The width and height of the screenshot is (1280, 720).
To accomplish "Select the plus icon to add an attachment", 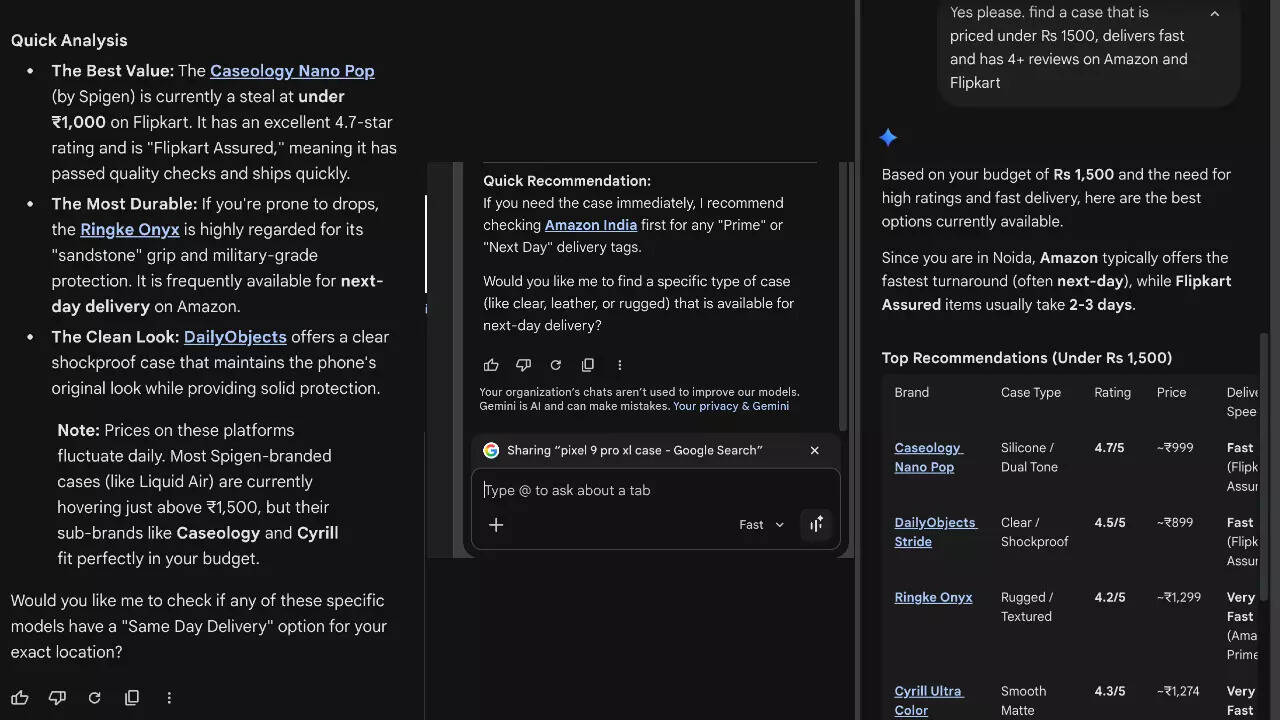I will click(496, 524).
